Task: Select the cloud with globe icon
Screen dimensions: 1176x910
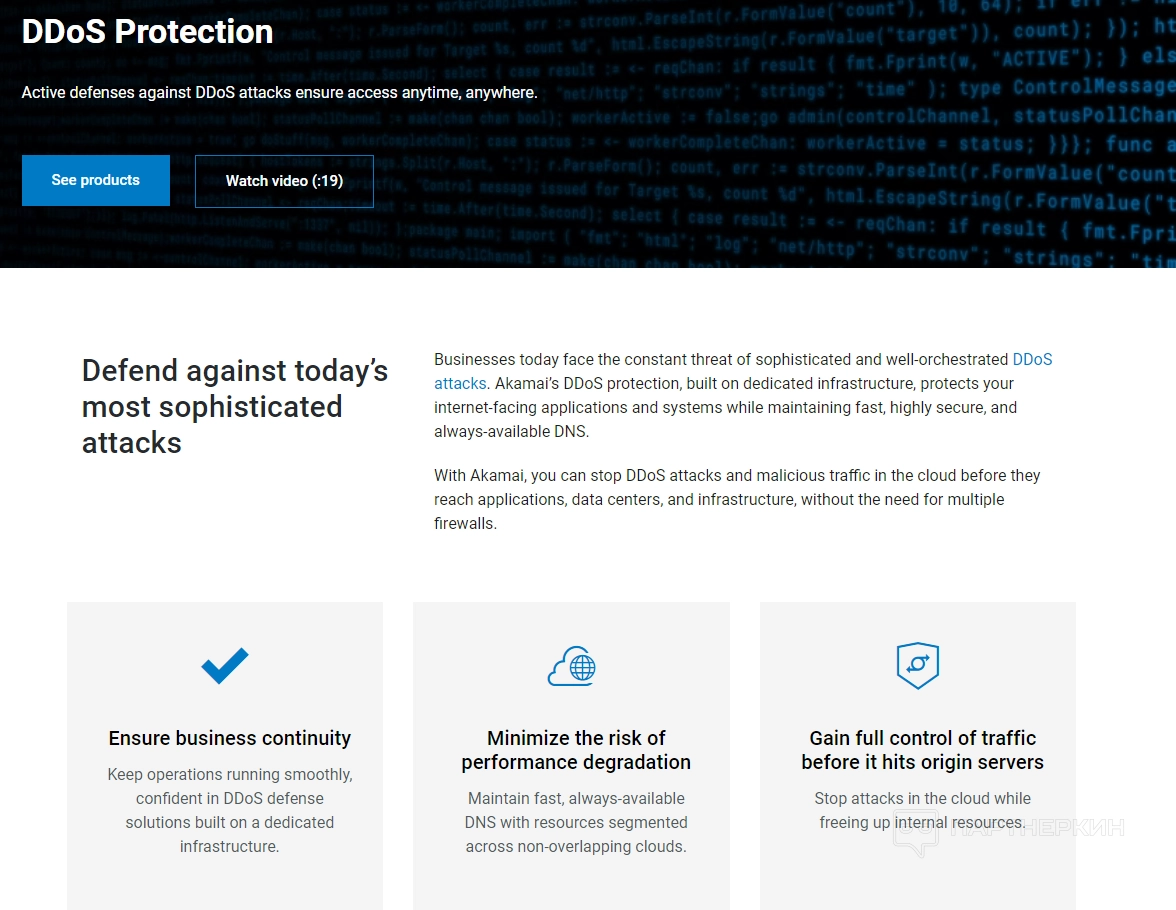Action: pyautogui.click(x=572, y=665)
